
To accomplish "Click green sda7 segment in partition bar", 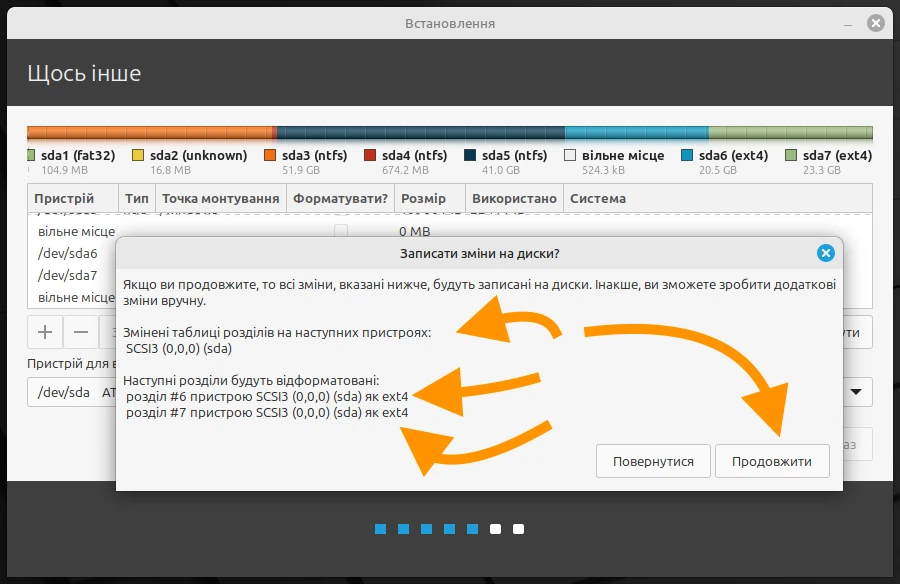I will [x=790, y=133].
